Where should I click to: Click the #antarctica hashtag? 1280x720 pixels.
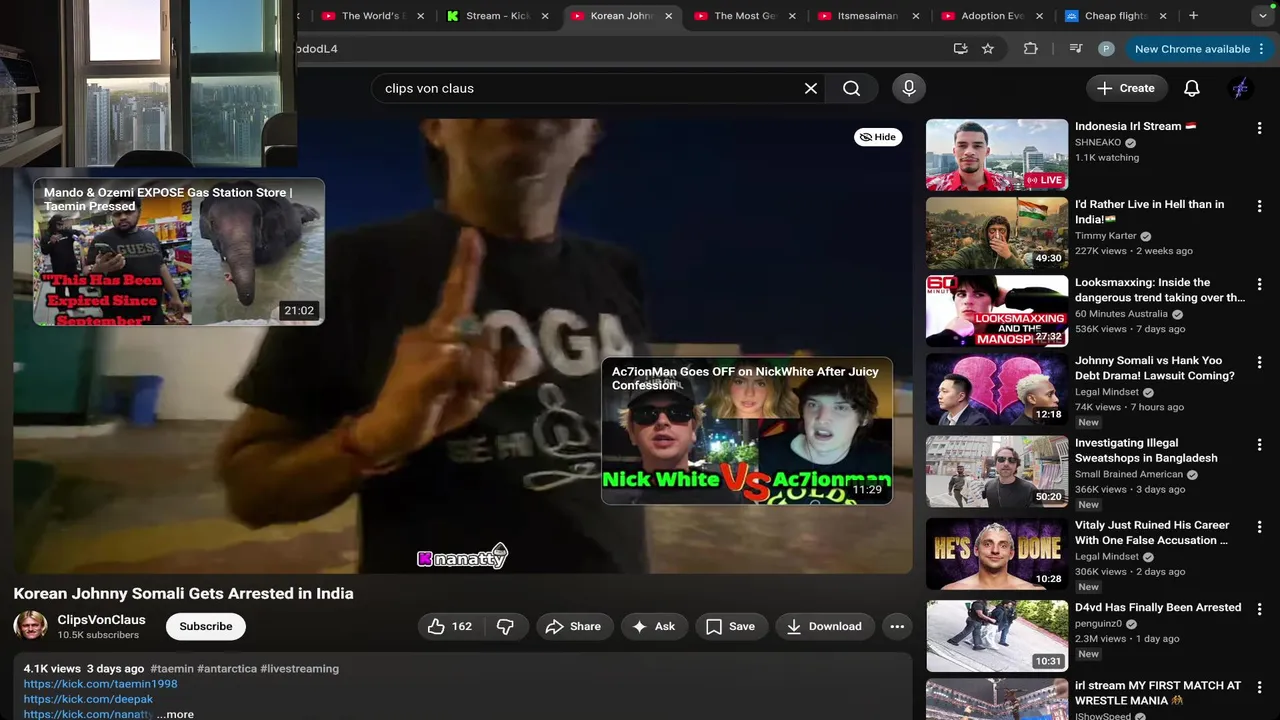tap(227, 668)
